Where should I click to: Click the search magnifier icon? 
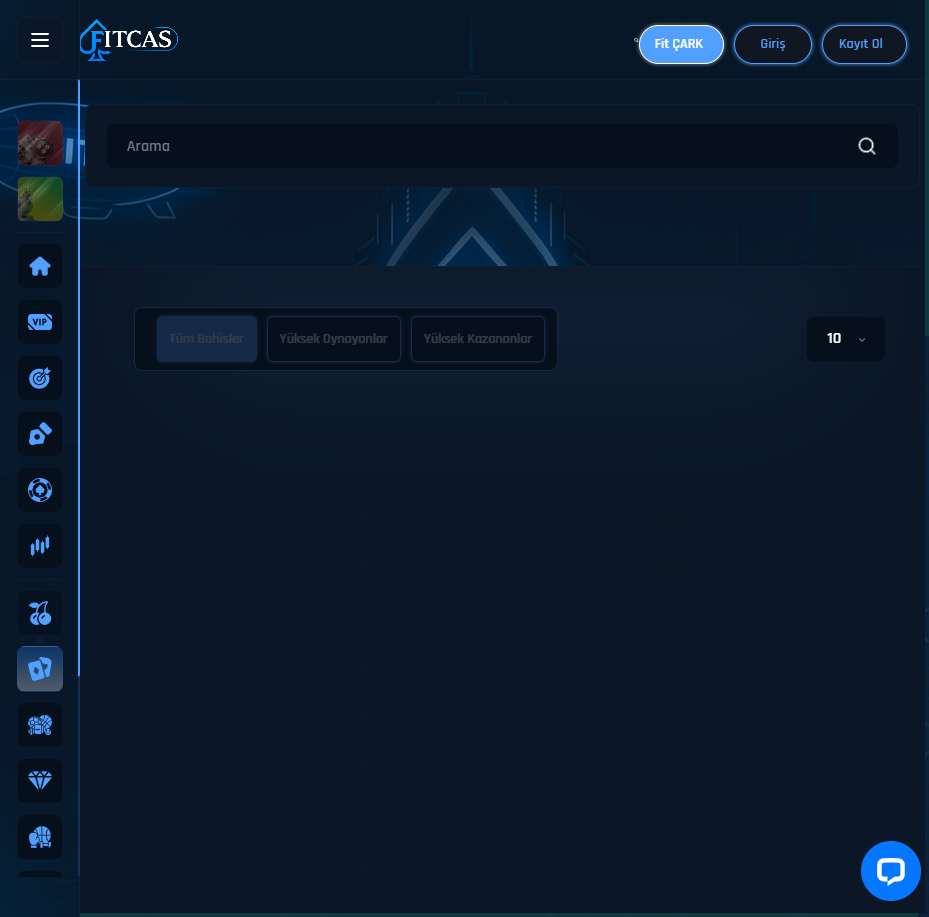point(867,146)
